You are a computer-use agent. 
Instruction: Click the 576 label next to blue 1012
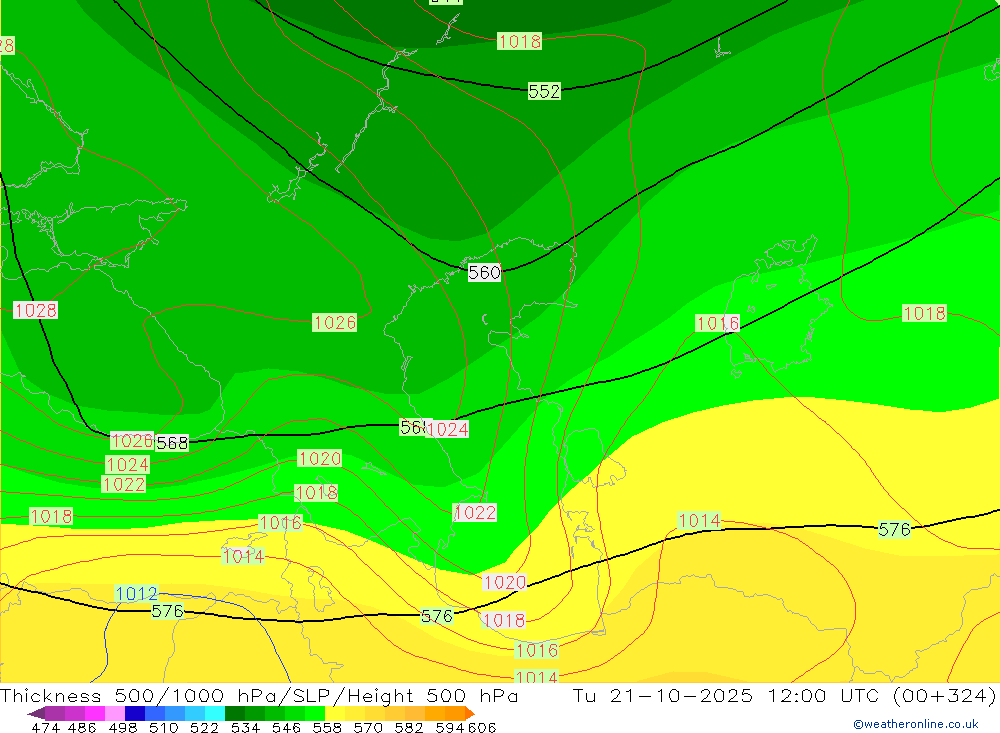point(168,611)
